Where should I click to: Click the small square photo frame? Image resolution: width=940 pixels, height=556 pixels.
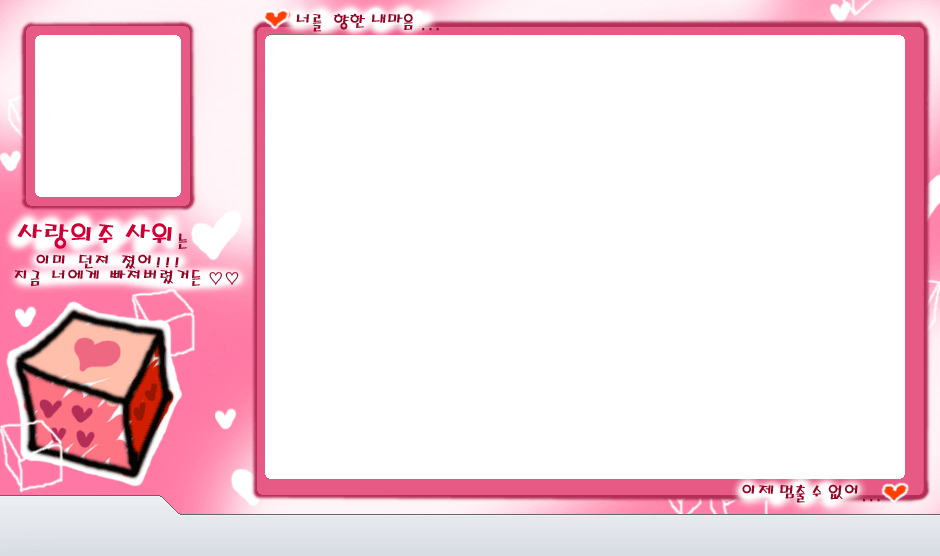(x=108, y=116)
